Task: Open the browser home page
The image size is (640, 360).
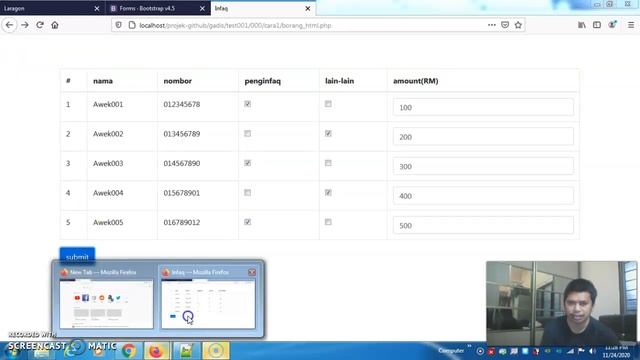Action: coord(55,25)
